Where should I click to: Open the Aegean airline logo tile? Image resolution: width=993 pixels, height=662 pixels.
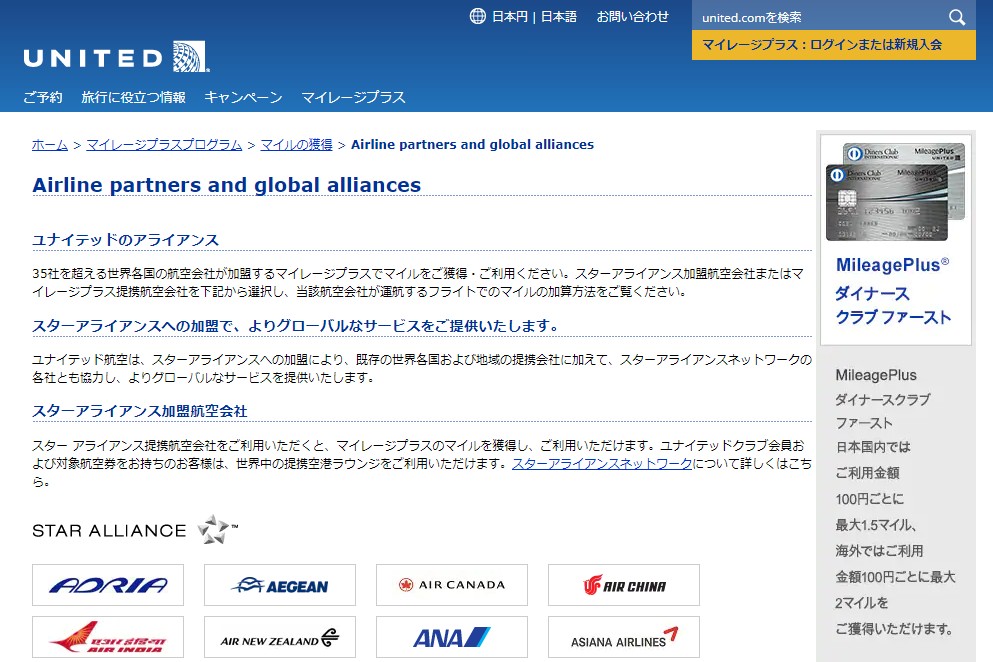click(x=280, y=585)
